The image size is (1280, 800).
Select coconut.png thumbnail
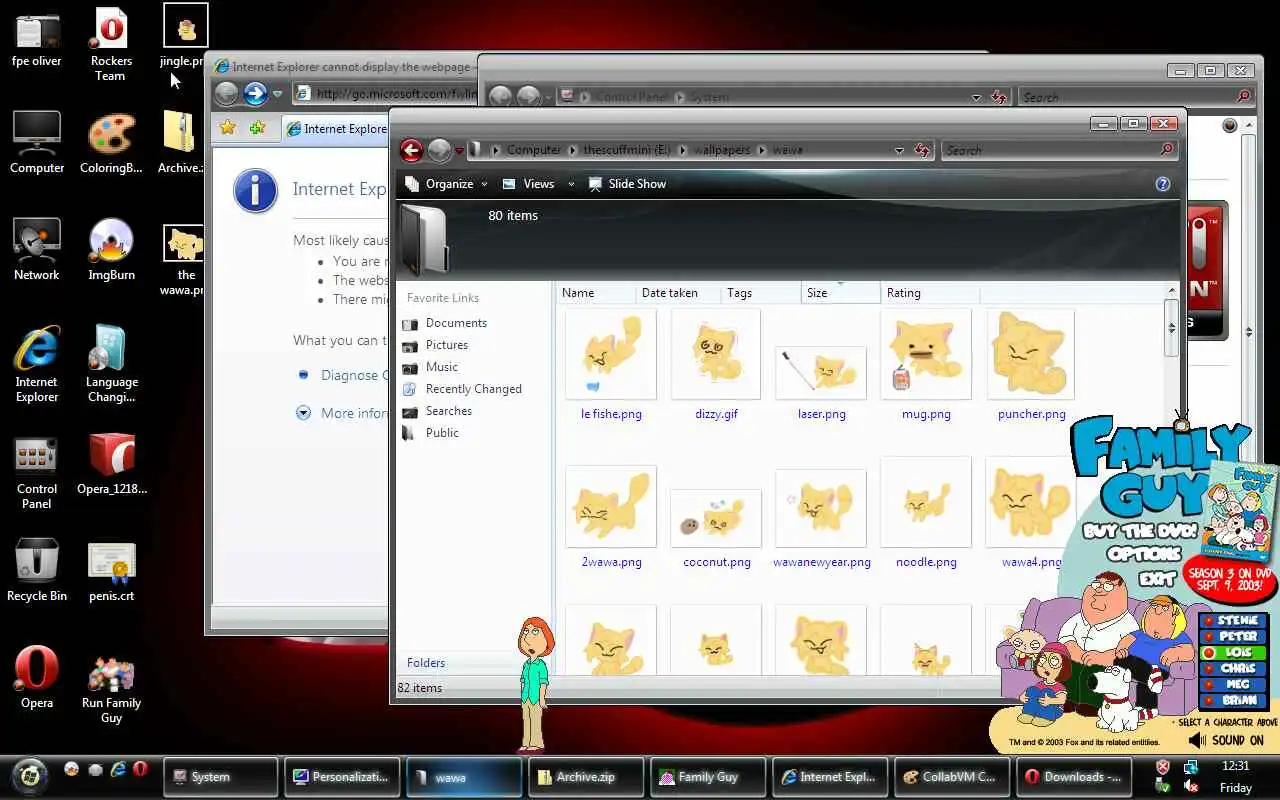[716, 519]
